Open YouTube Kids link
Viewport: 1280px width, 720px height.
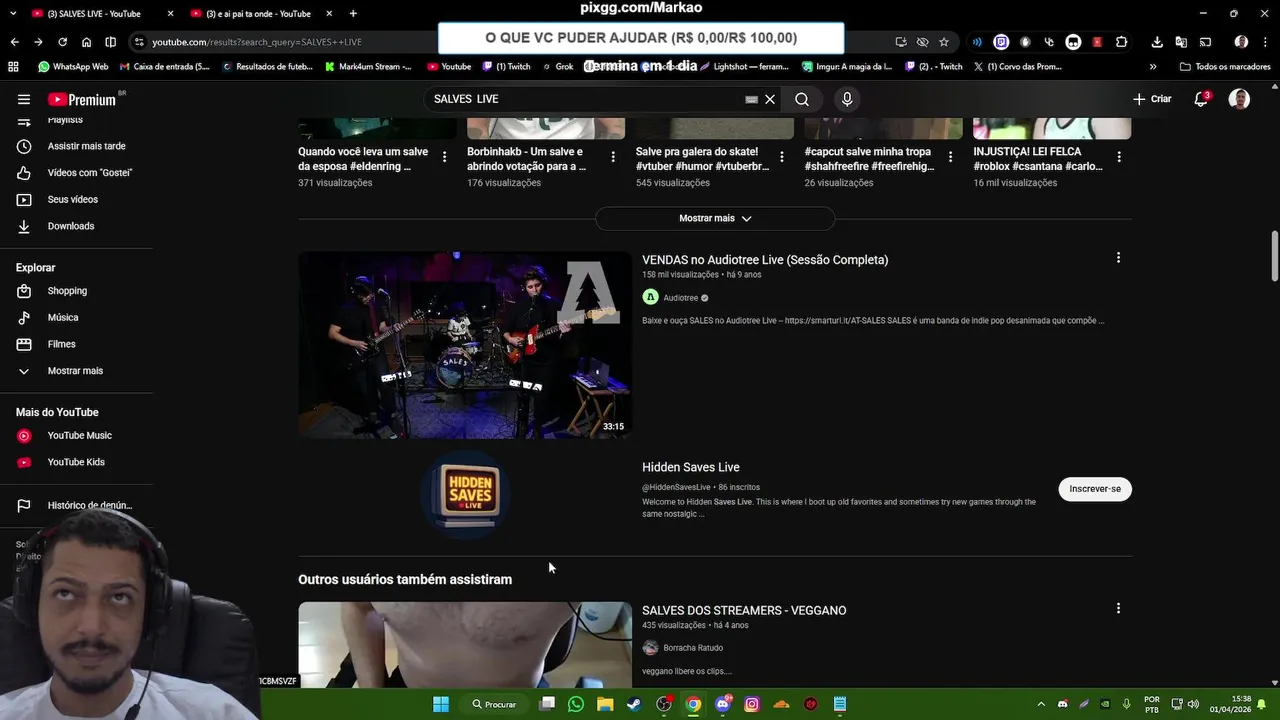click(76, 462)
